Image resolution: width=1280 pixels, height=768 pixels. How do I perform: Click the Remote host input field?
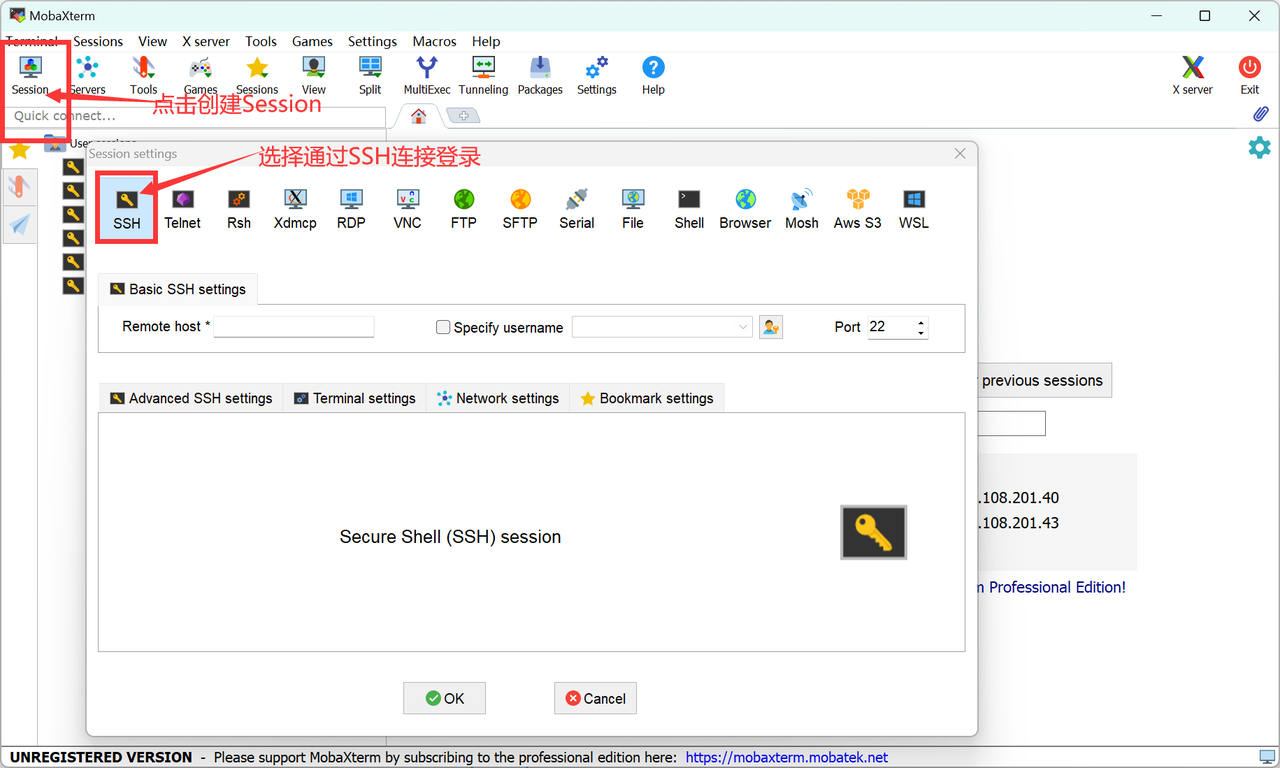[294, 327]
